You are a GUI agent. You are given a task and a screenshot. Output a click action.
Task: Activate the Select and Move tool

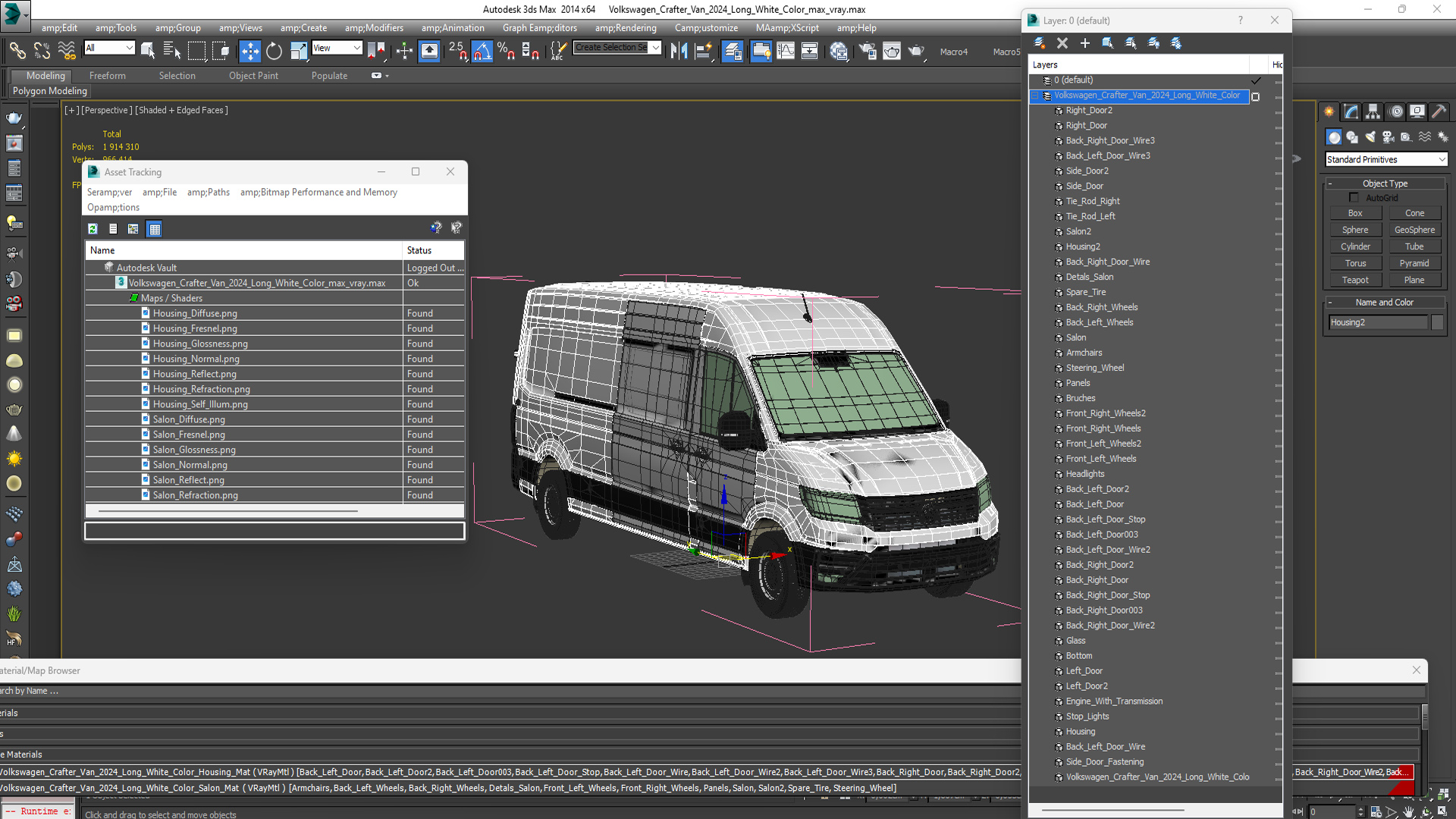(x=249, y=50)
